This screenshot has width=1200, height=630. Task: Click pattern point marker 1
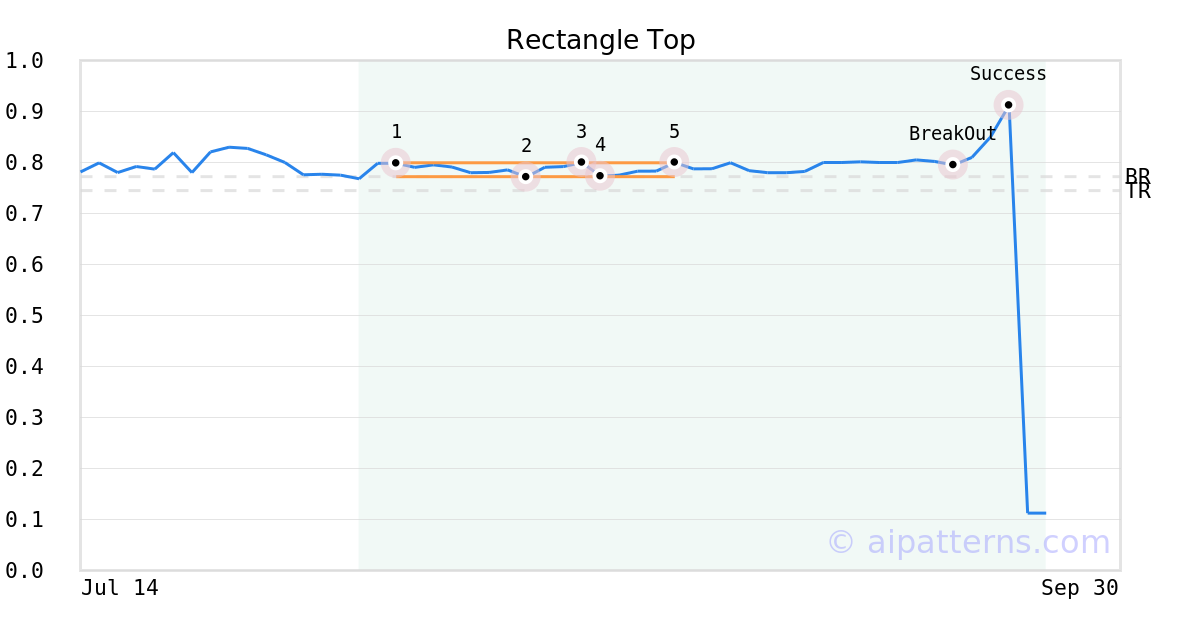click(396, 162)
